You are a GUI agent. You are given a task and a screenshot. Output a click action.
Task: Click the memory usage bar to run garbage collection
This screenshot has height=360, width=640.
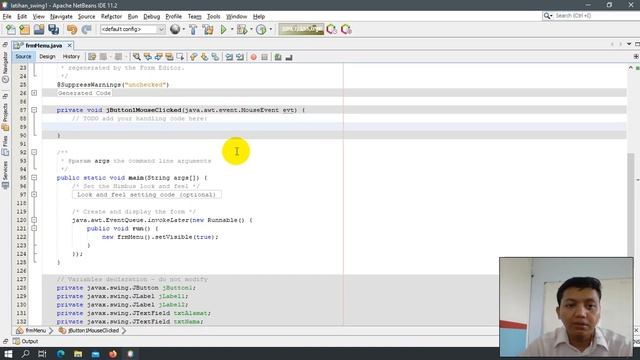coord(301,29)
